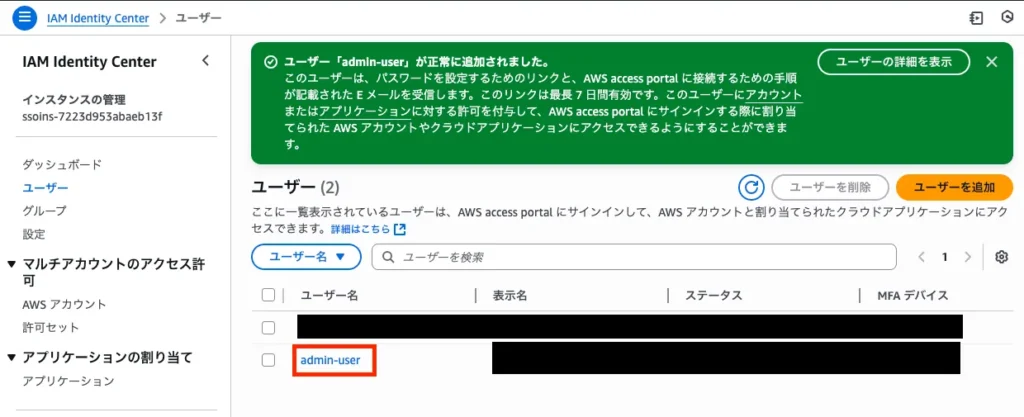Click the top-right panel toggle icon
Screen dimensions: 1024x417
click(977, 18)
